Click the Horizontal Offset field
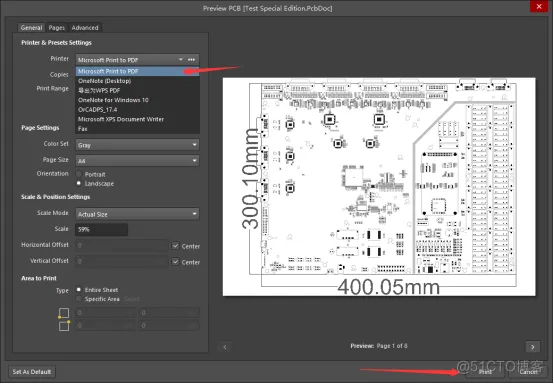 [122, 245]
